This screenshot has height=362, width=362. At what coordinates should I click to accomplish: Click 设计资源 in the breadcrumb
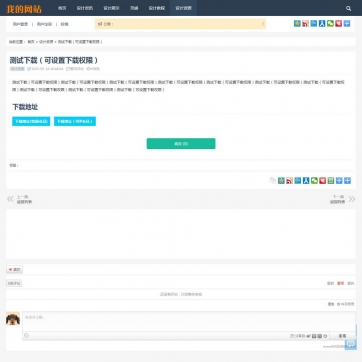[46, 42]
